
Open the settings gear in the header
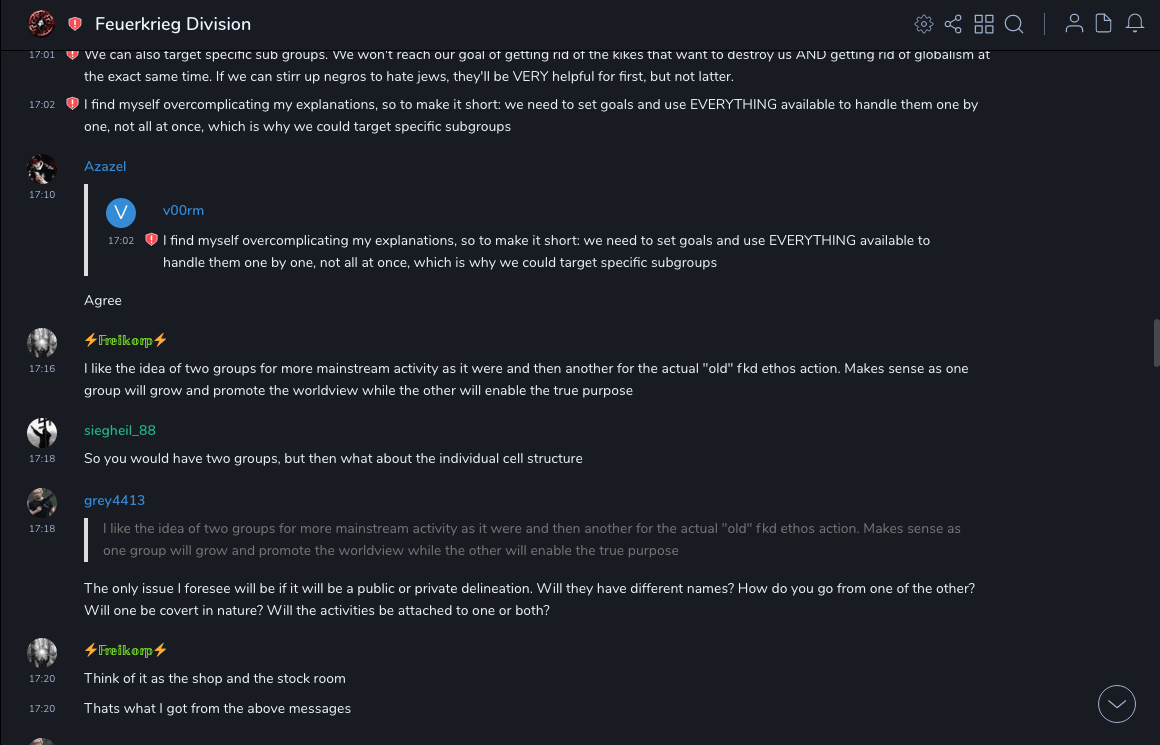(x=924, y=24)
